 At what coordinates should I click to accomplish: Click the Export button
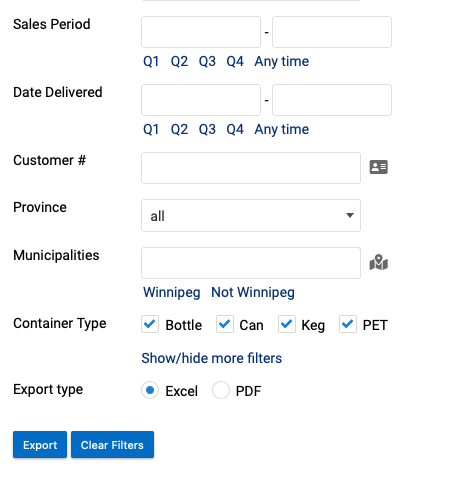[x=40, y=445]
